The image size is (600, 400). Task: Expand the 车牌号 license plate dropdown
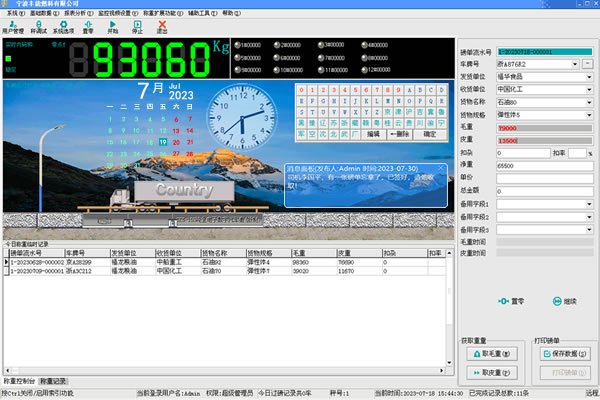tap(575, 64)
